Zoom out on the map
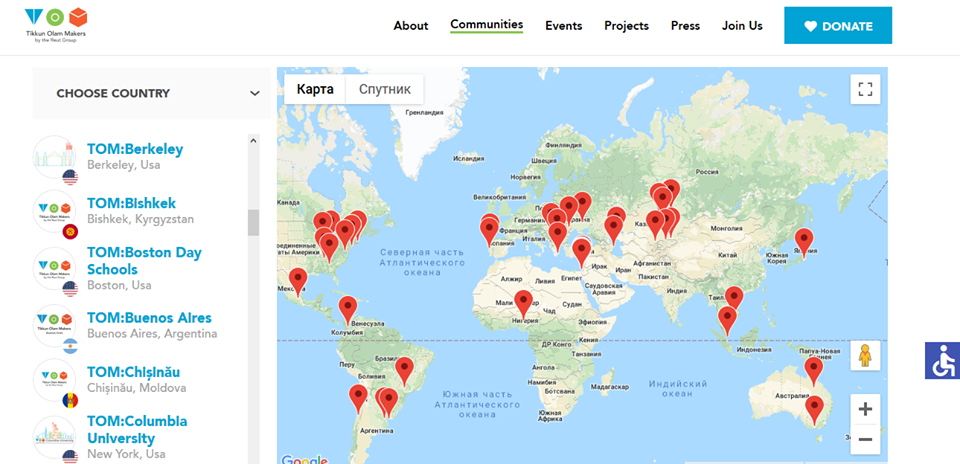This screenshot has height=464, width=960. coord(865,439)
